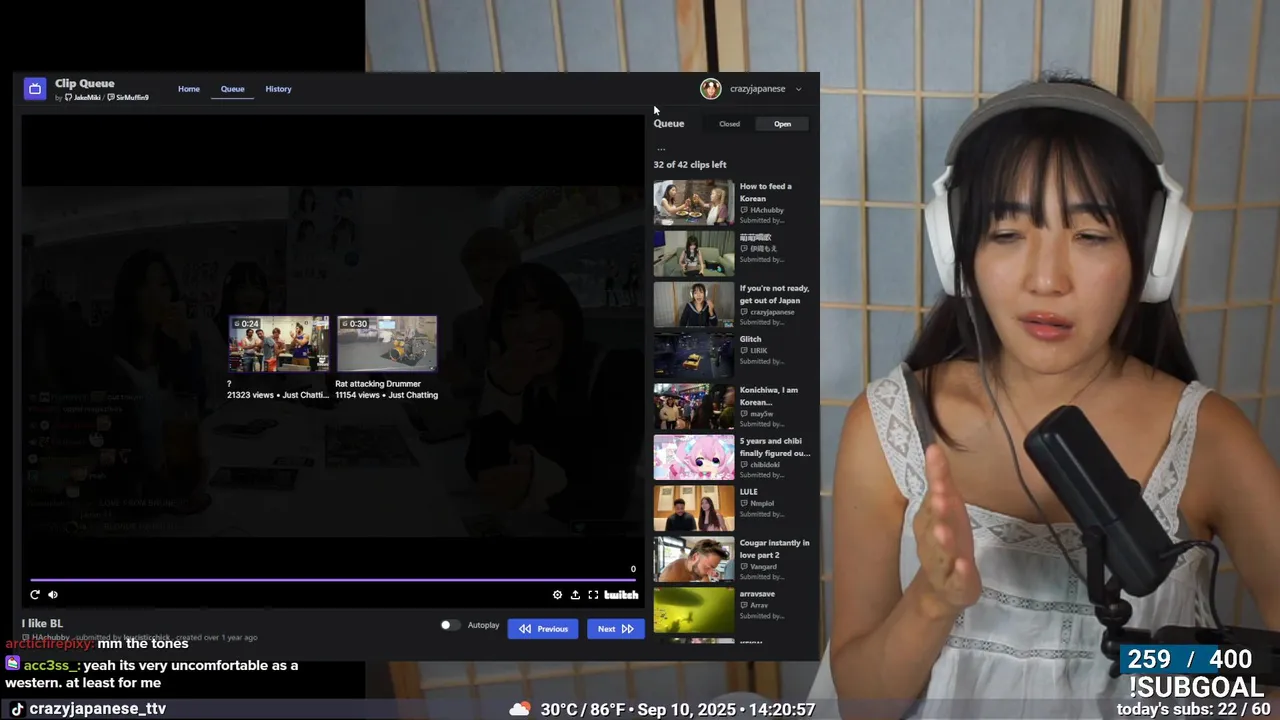Click the weather cloud icon in overlay
Image resolution: width=1280 pixels, height=720 pixels.
coord(520,709)
